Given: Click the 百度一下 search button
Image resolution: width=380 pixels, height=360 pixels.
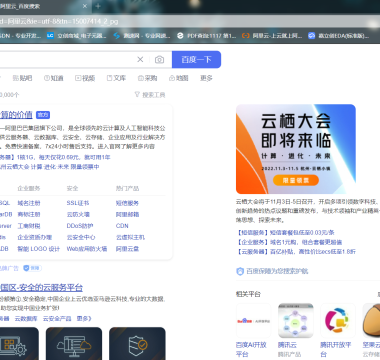Looking at the screenshot, I should pyautogui.click(x=196, y=59).
